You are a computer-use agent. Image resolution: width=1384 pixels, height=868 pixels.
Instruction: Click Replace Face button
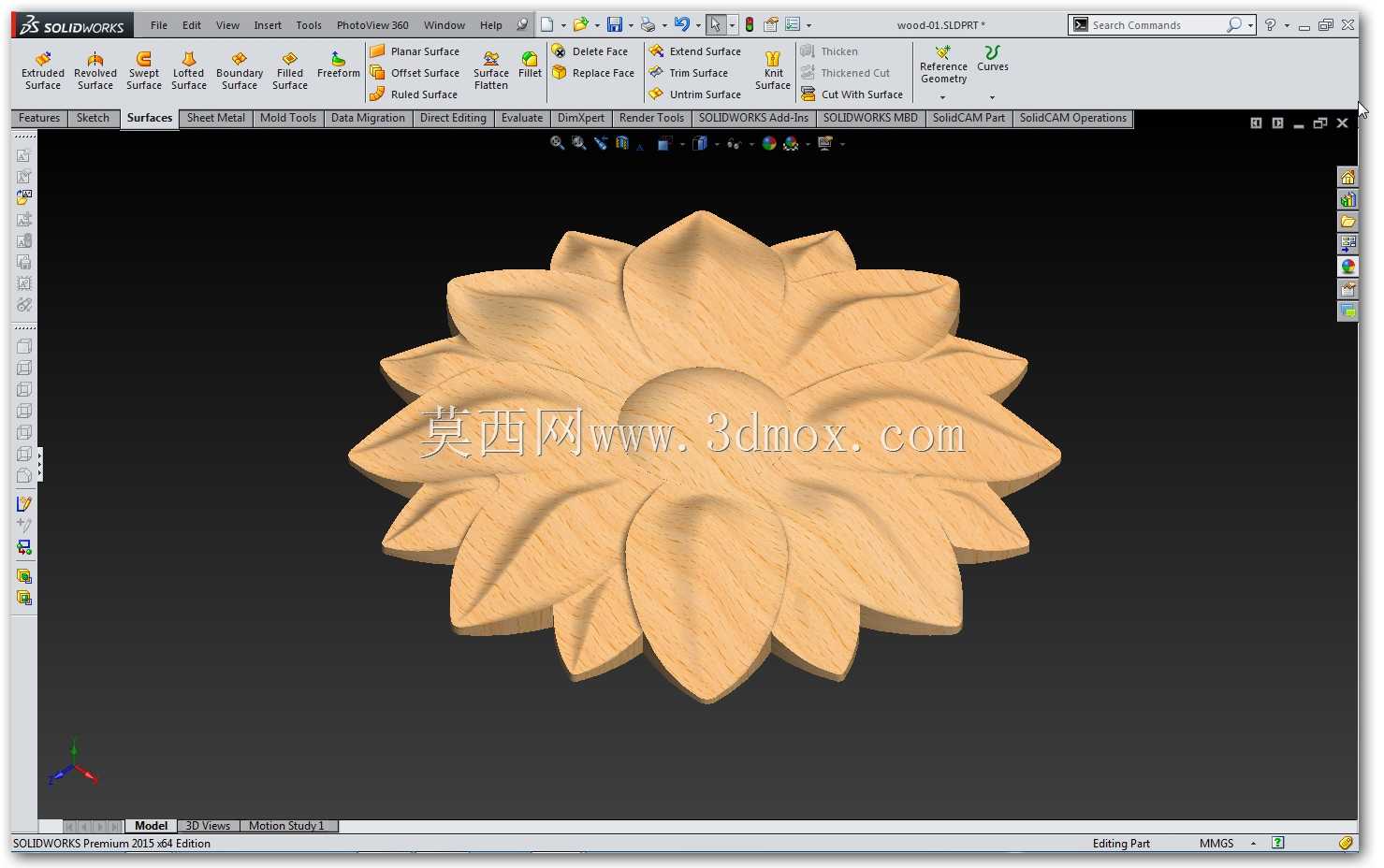coord(593,73)
